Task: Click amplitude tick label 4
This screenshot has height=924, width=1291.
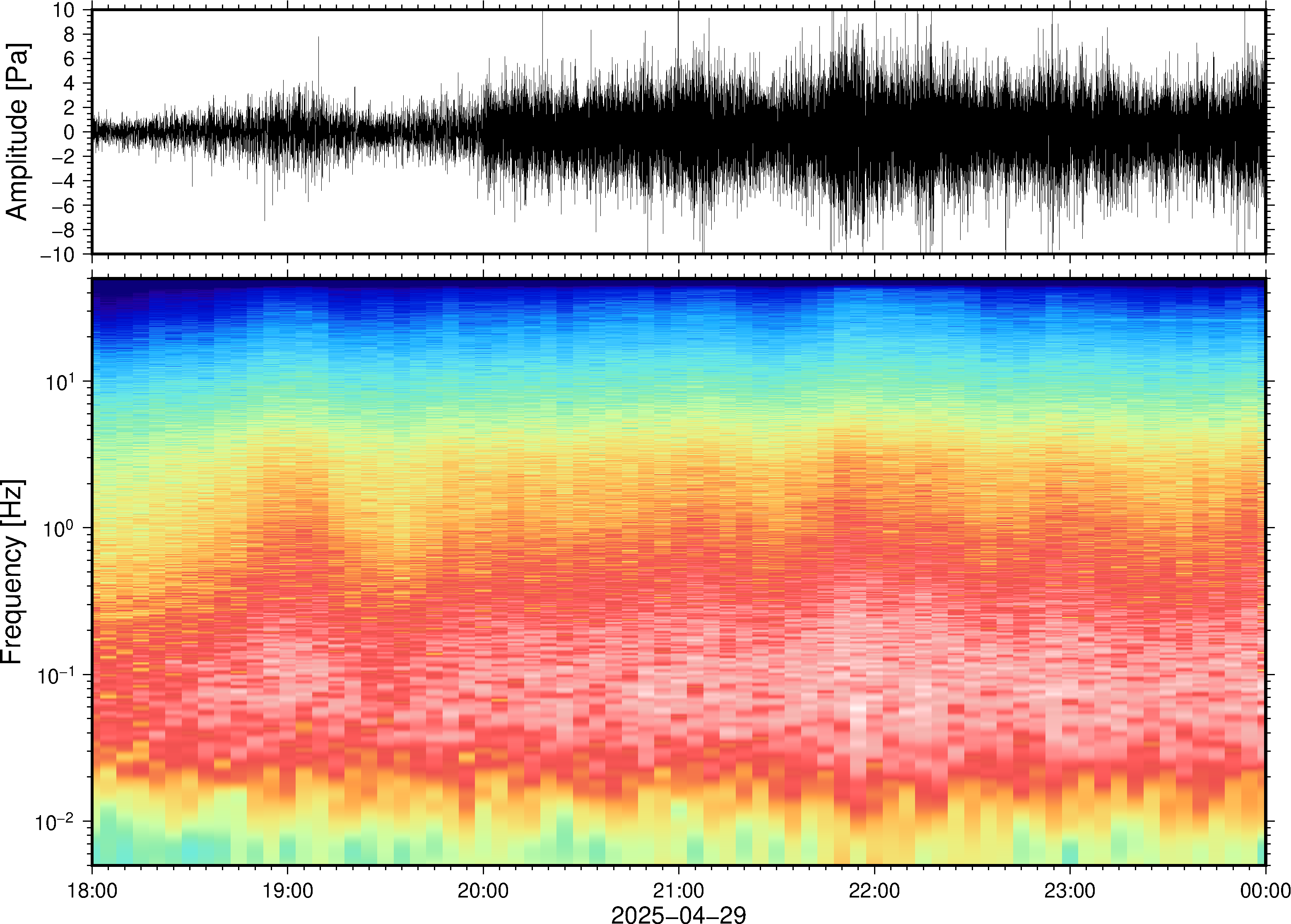Action: pyautogui.click(x=69, y=83)
